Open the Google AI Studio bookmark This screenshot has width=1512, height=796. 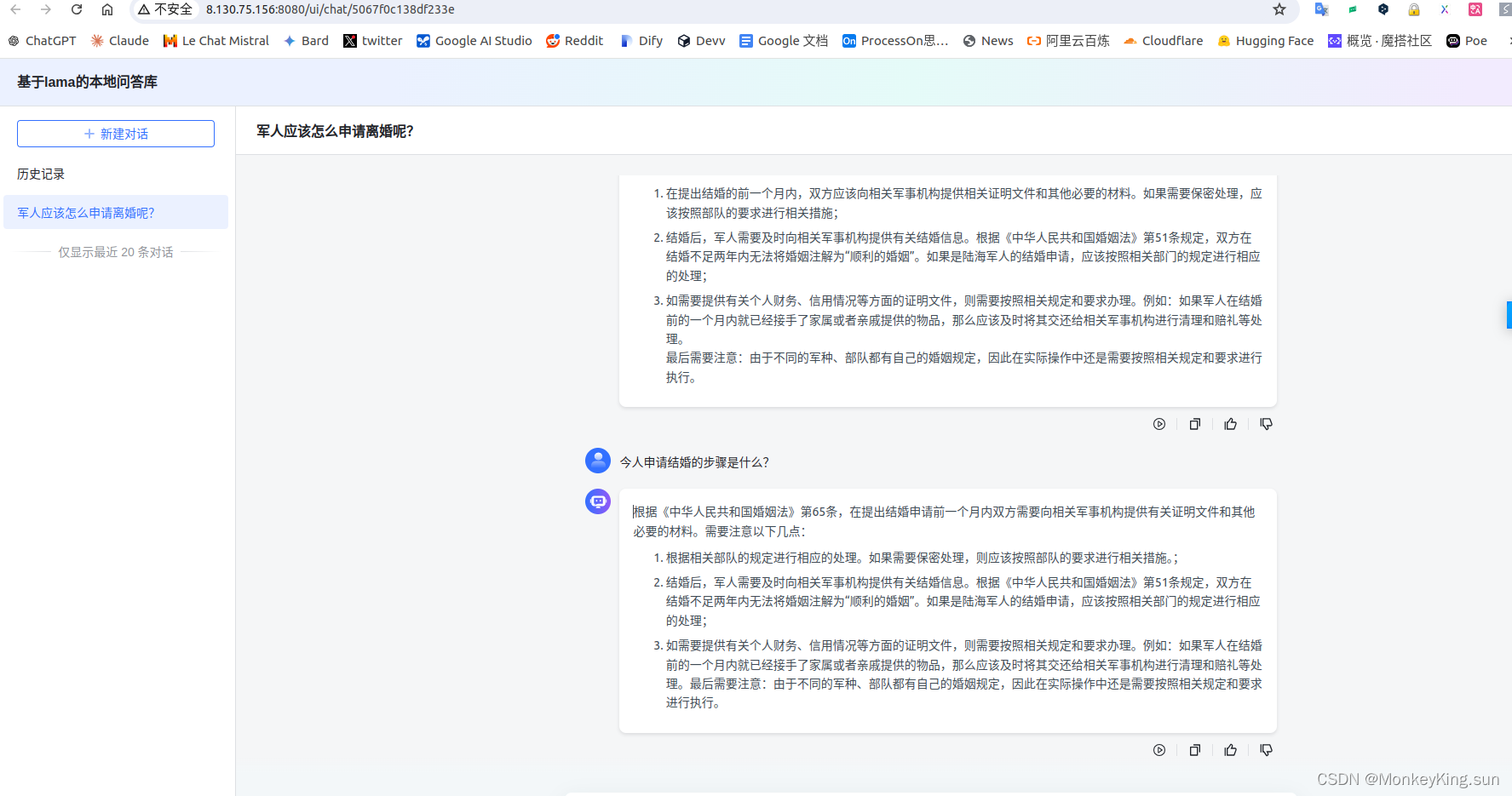point(474,41)
